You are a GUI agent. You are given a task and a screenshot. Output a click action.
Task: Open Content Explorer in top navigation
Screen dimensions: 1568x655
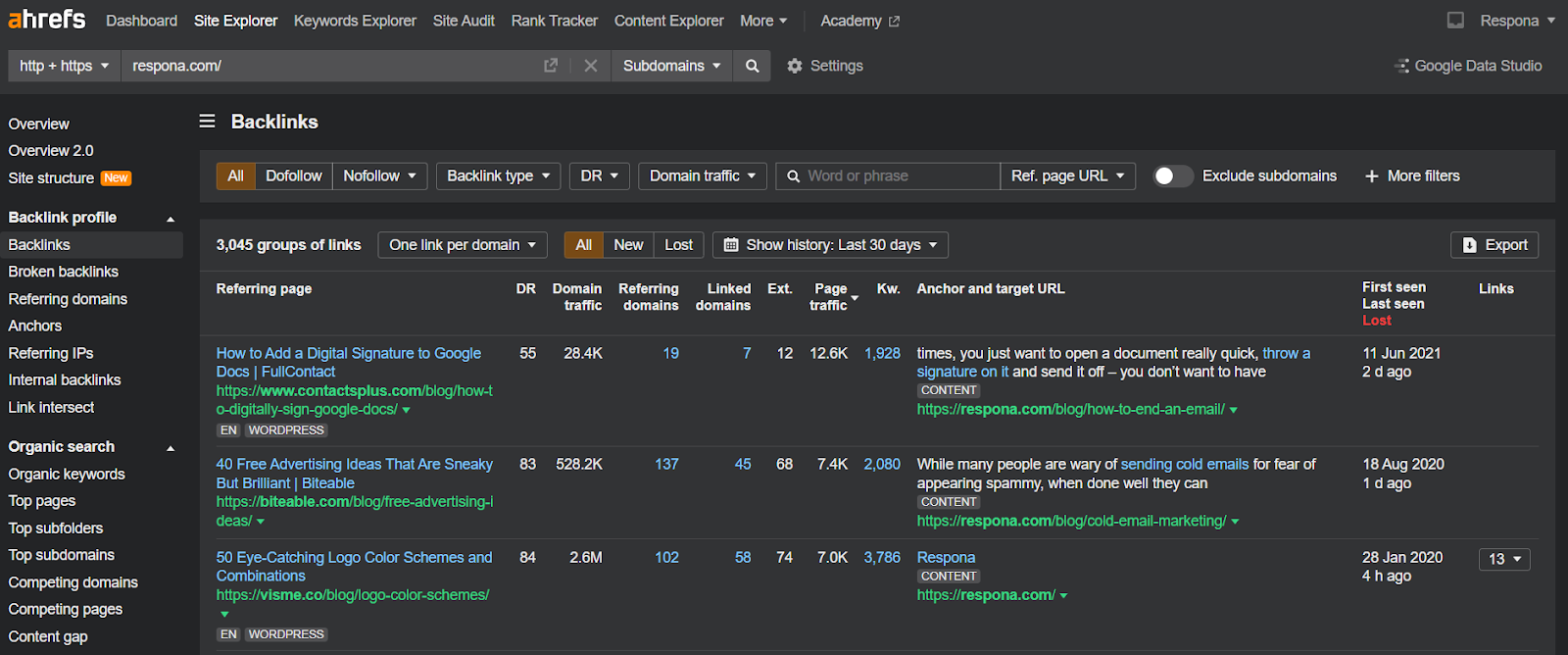click(669, 21)
